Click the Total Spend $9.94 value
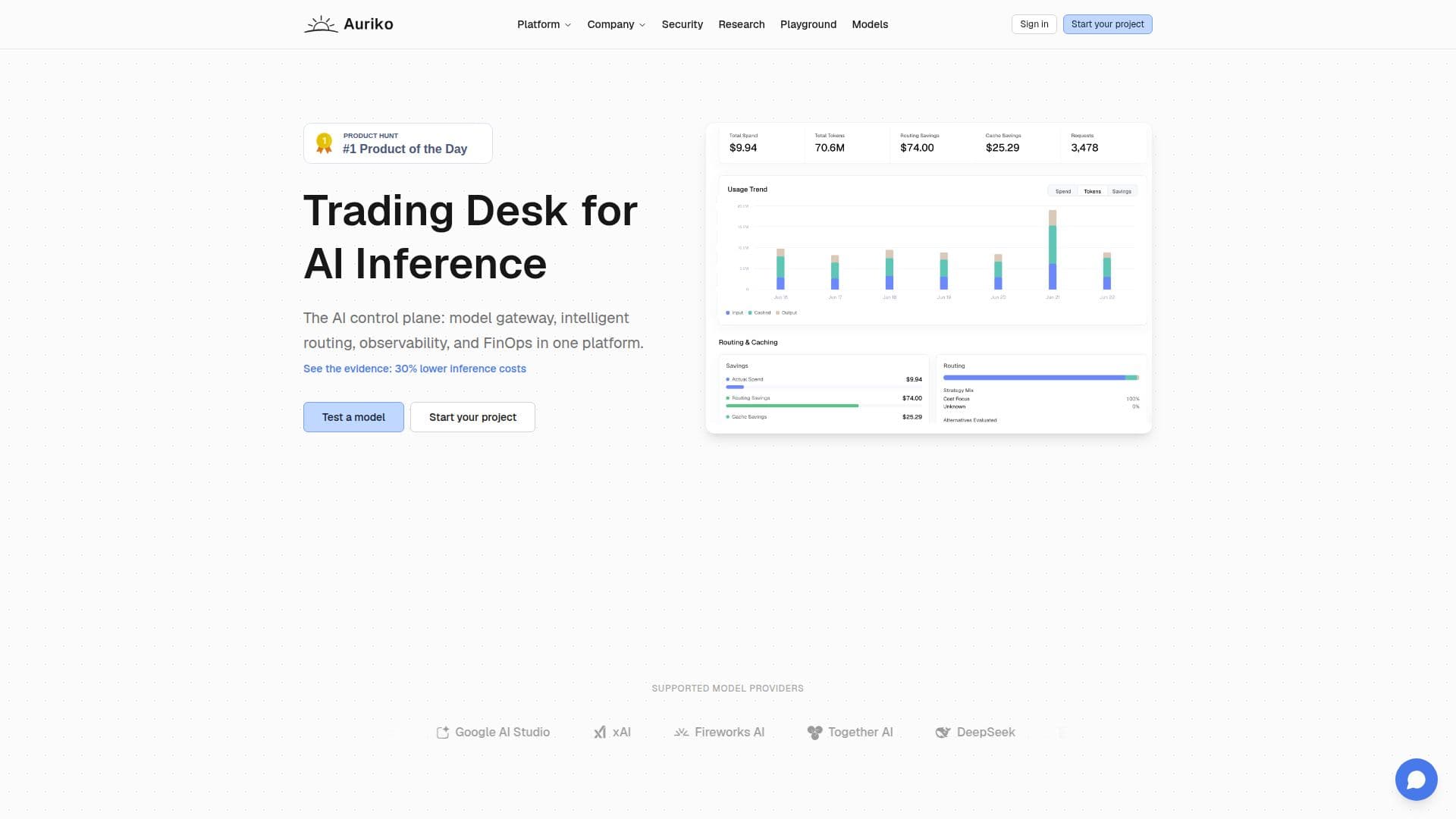This screenshot has height=819, width=1456. [743, 148]
